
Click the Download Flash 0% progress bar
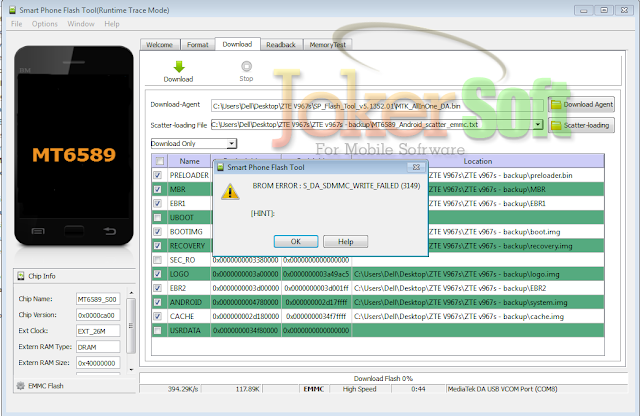coord(383,378)
